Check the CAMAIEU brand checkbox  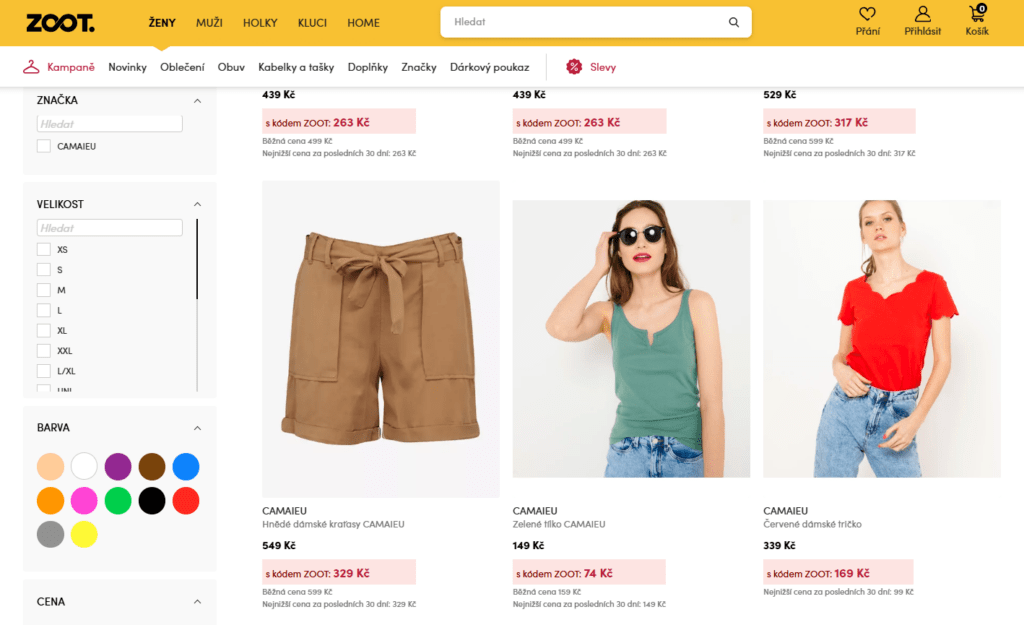coord(44,146)
